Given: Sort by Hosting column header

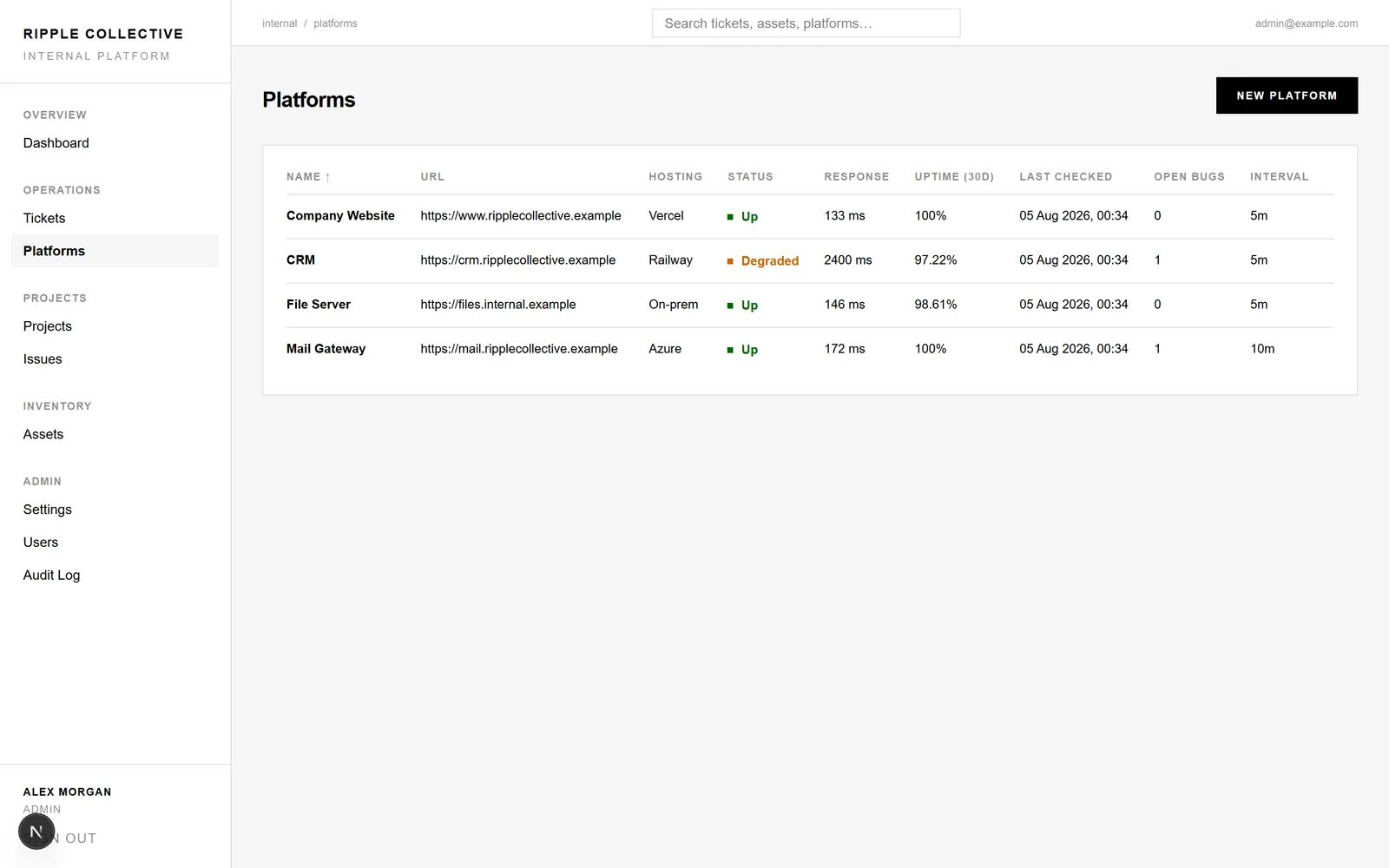Looking at the screenshot, I should [675, 176].
